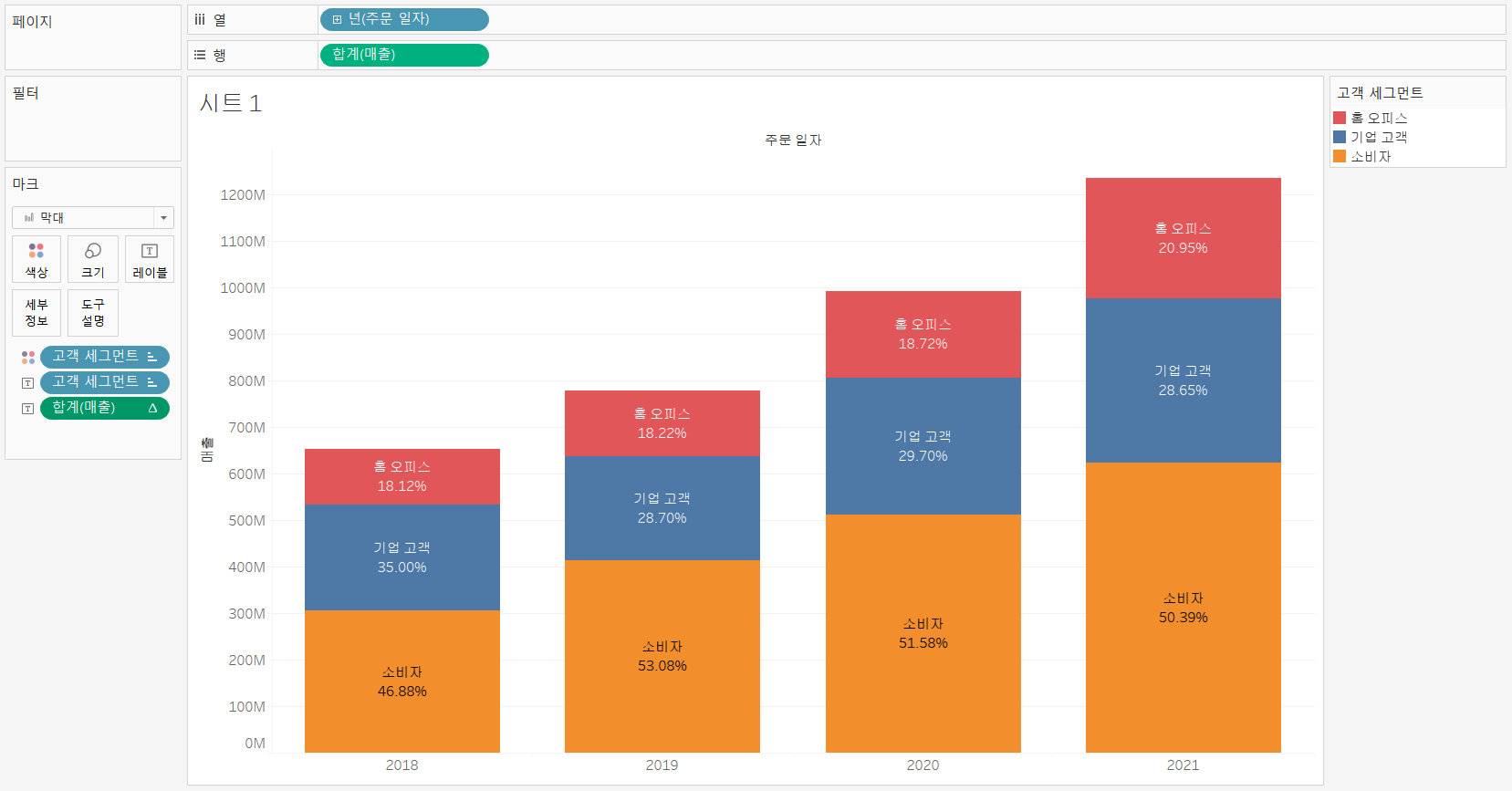1512x791 pixels.
Task: Click the 소비자 orange legend swatch
Action: click(x=1340, y=156)
